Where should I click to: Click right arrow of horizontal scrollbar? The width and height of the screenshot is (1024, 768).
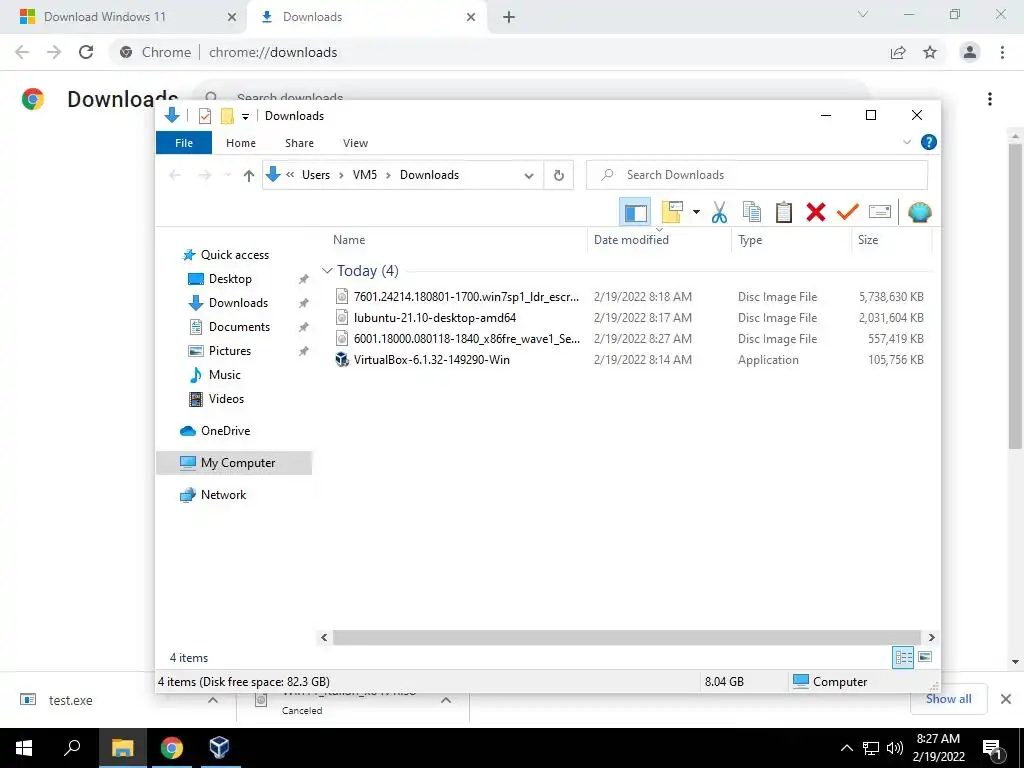931,637
